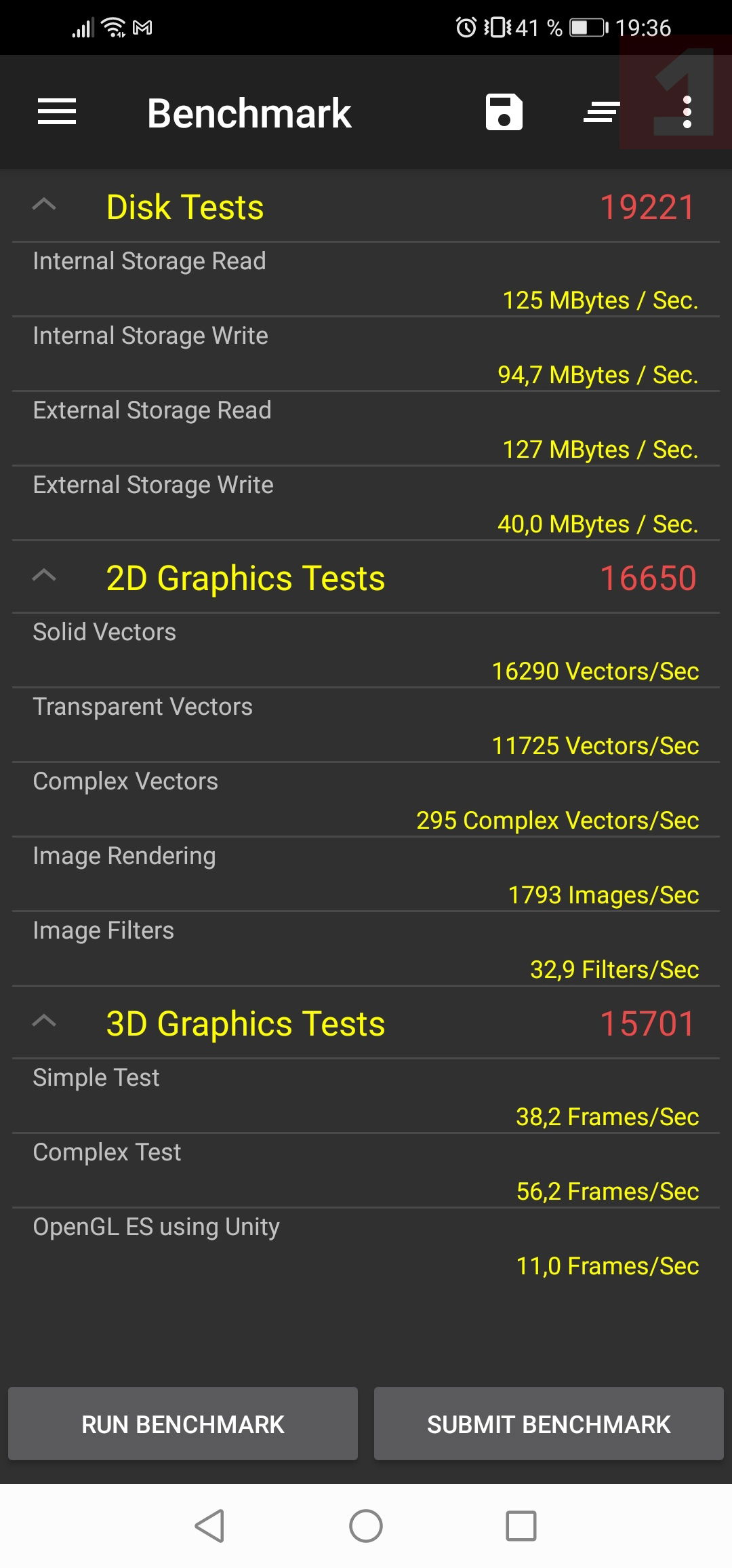Select the Internal Storage Read row
Image resolution: width=732 pixels, height=1568 pixels.
pyautogui.click(x=366, y=279)
